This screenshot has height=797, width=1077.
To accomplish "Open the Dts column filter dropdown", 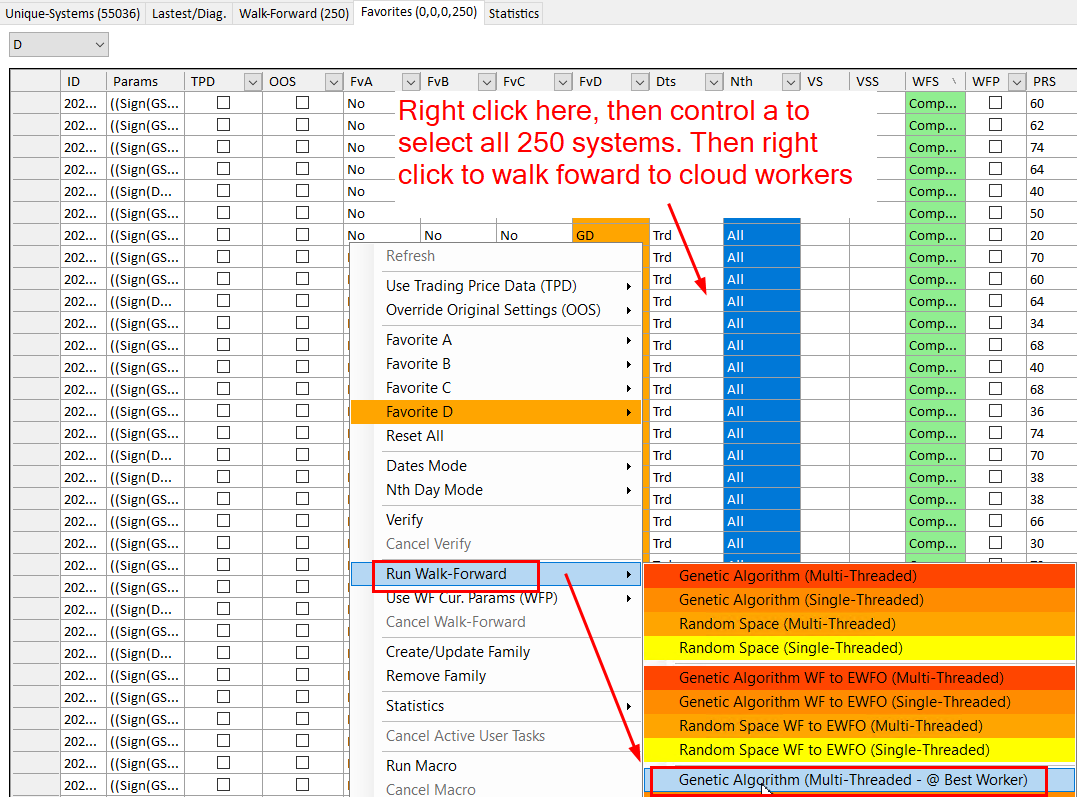I will coord(714,82).
